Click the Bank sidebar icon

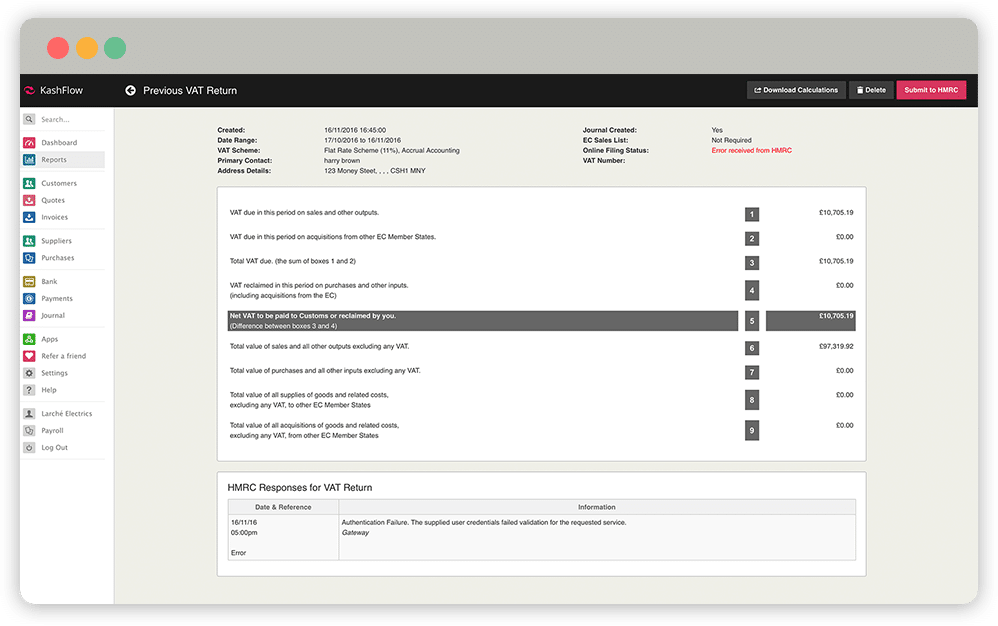point(29,282)
